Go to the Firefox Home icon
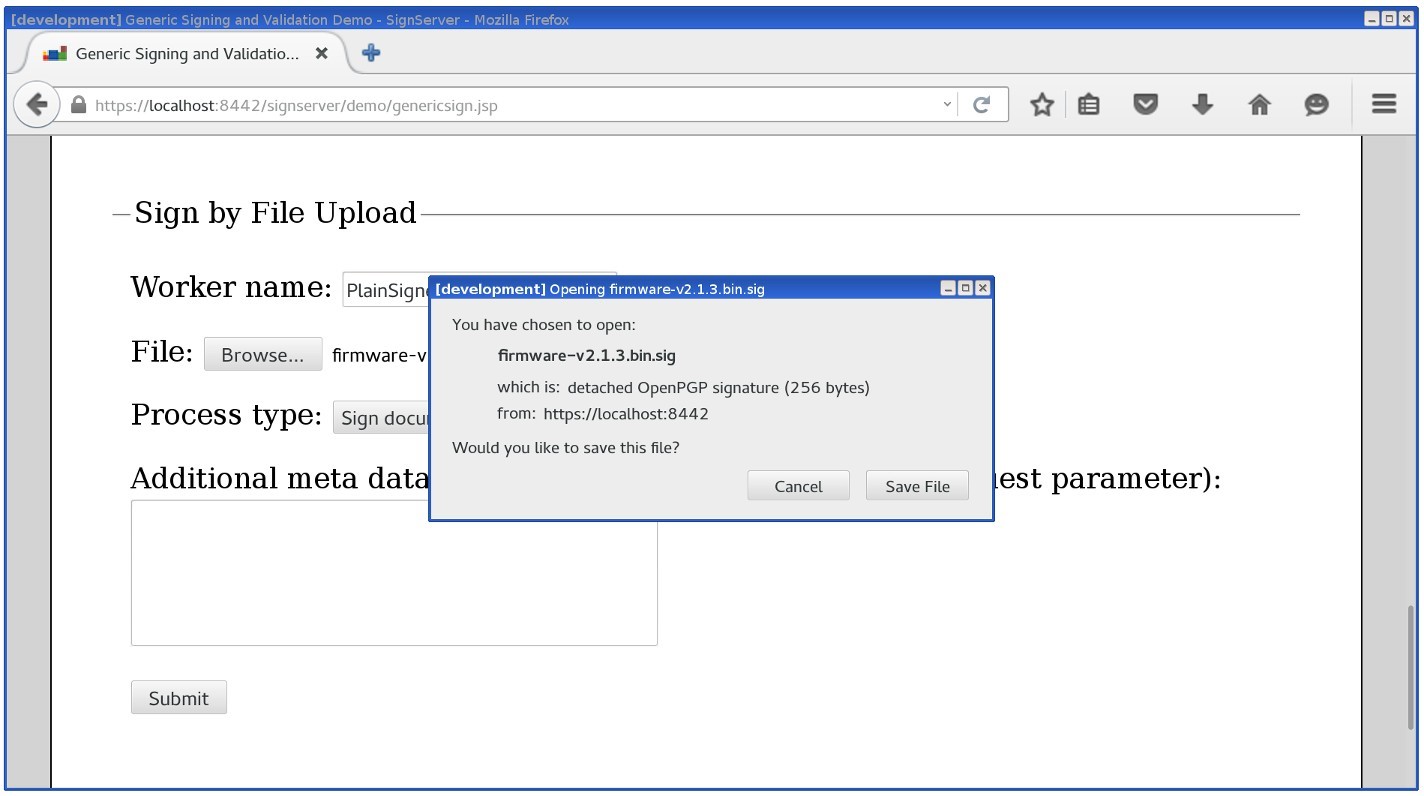 pyautogui.click(x=1259, y=105)
